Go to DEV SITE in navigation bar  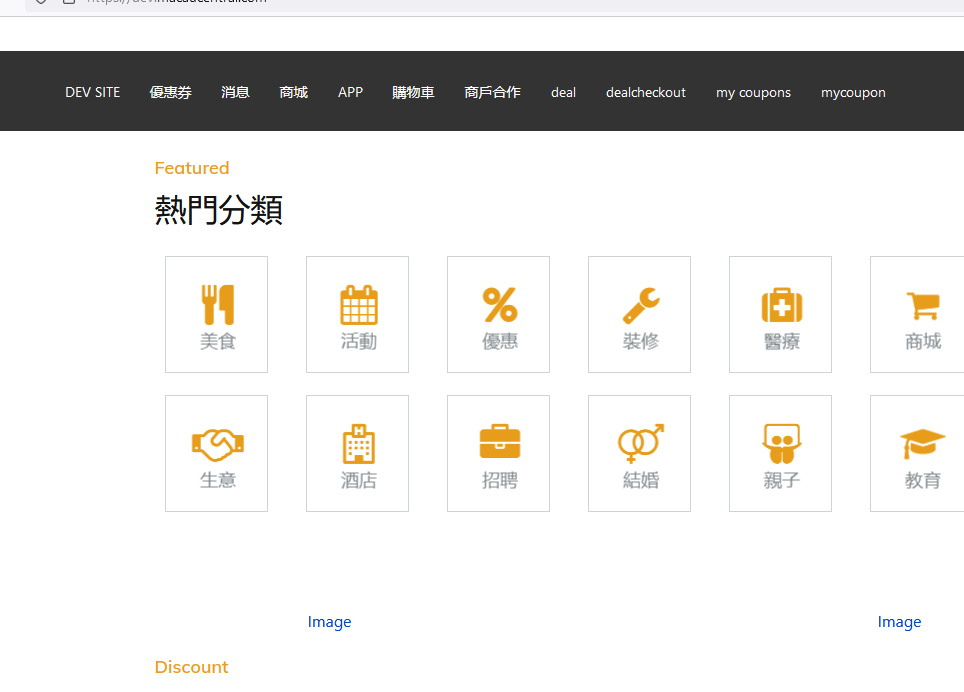point(92,92)
